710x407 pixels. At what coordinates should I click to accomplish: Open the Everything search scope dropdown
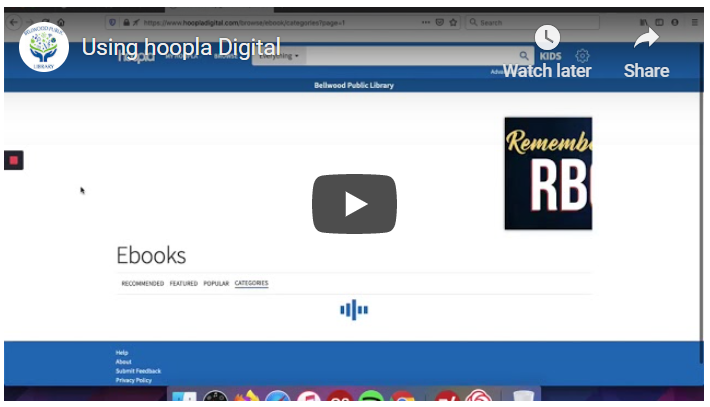(x=279, y=57)
